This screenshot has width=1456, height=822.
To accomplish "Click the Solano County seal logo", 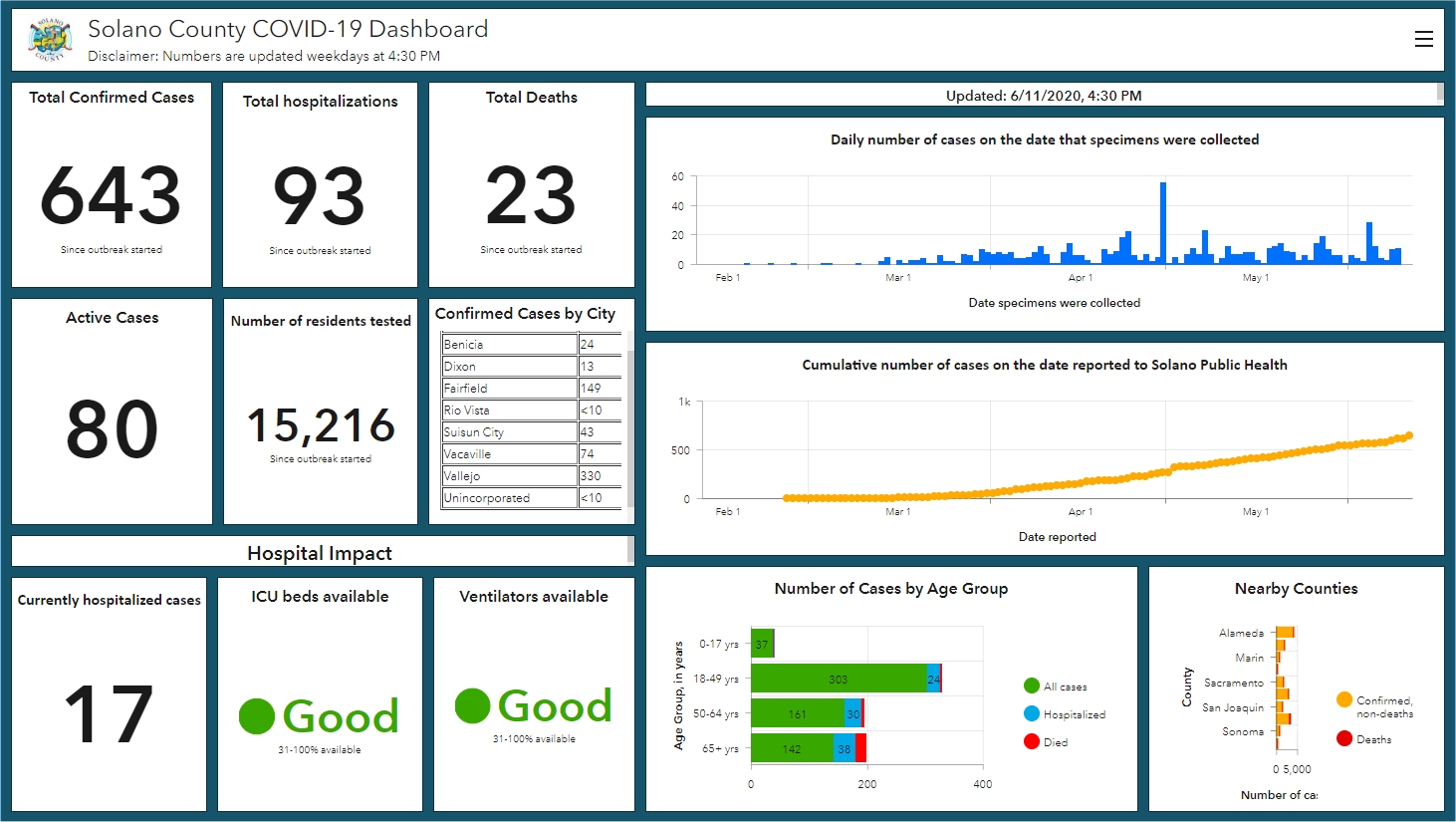I will 50,40.
